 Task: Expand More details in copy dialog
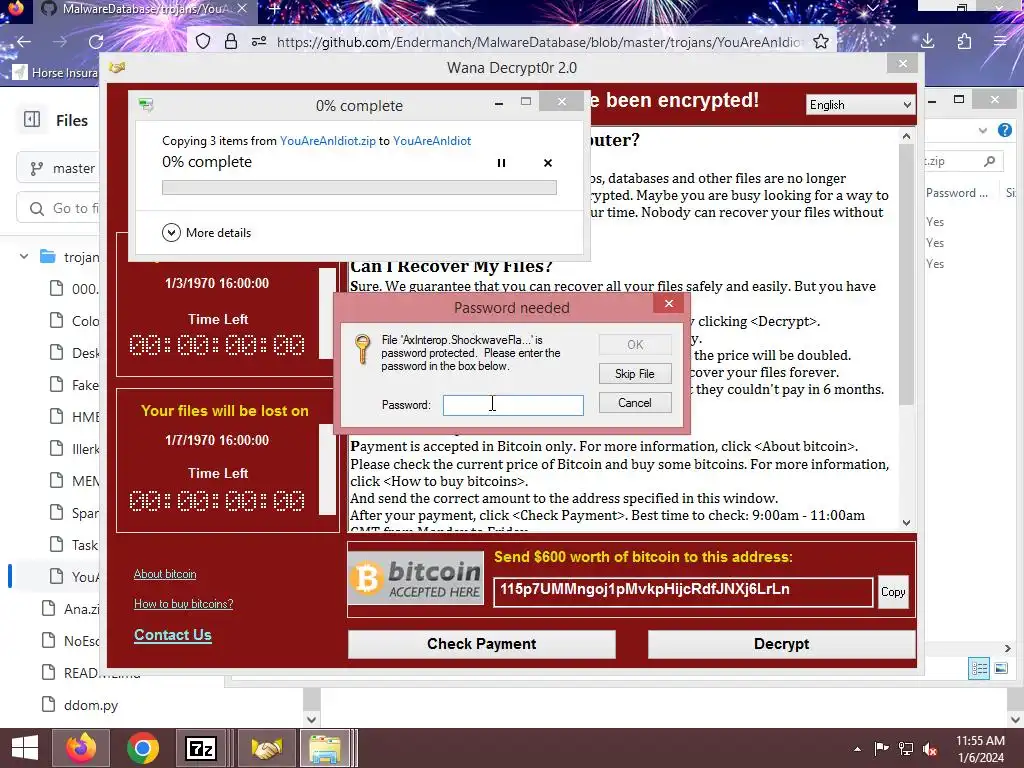point(206,232)
